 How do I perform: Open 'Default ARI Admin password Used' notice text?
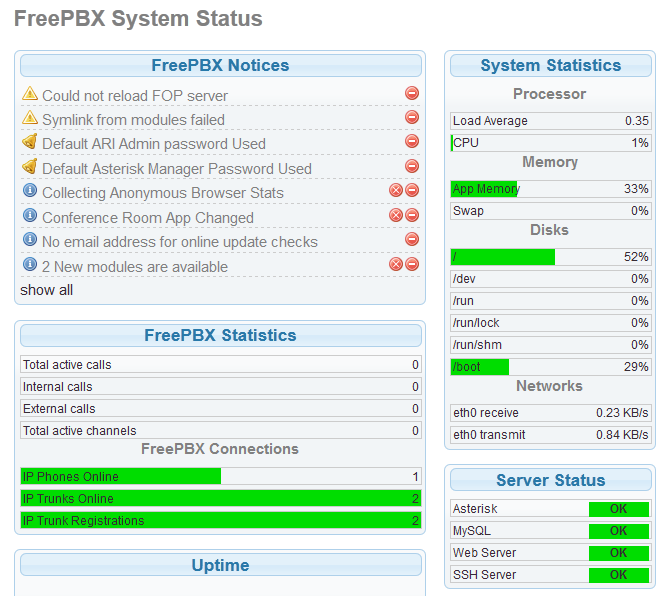[x=154, y=144]
